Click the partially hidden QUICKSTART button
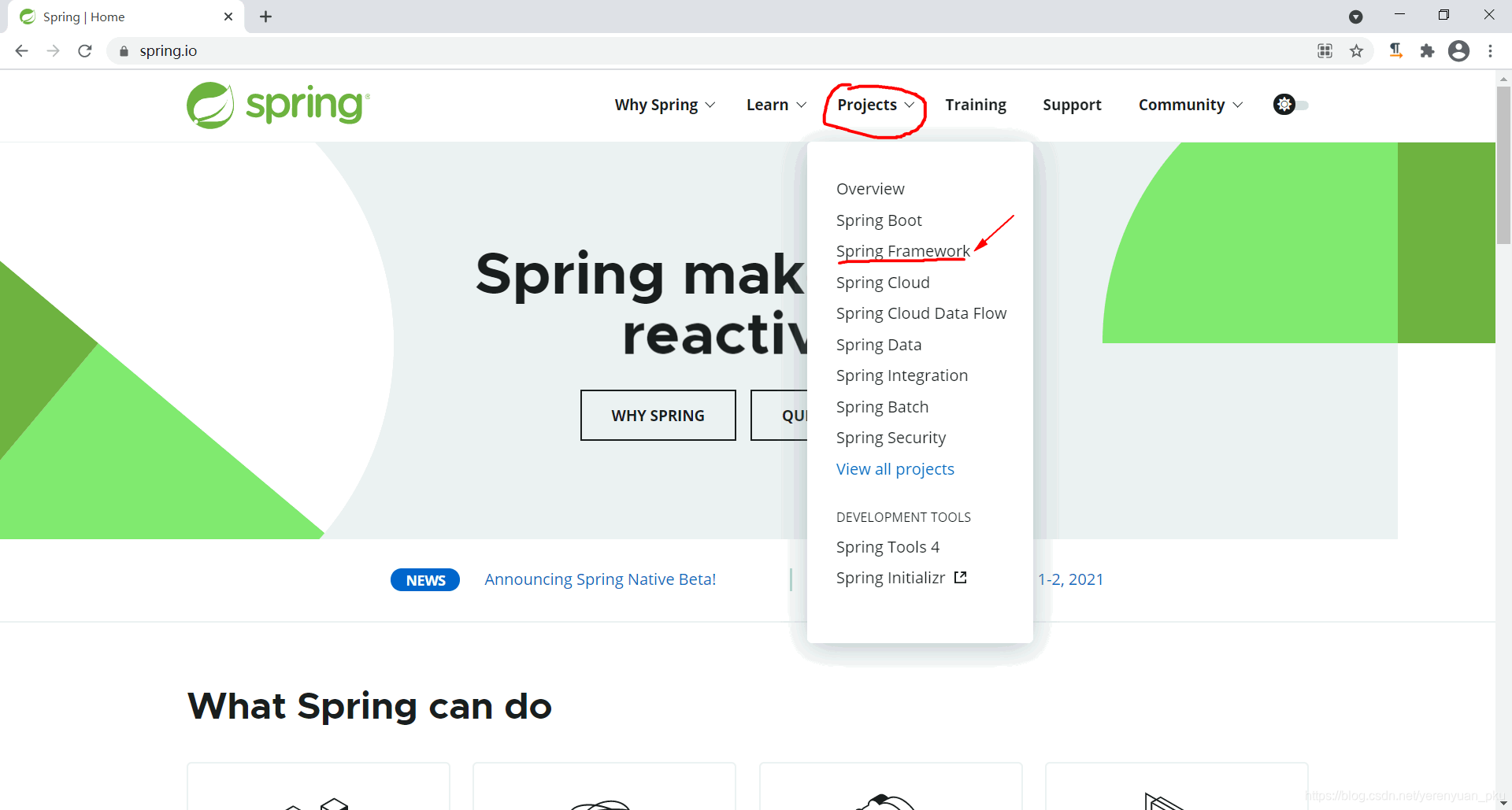Viewport: 1512px width, 810px height. pyautogui.click(x=780, y=415)
